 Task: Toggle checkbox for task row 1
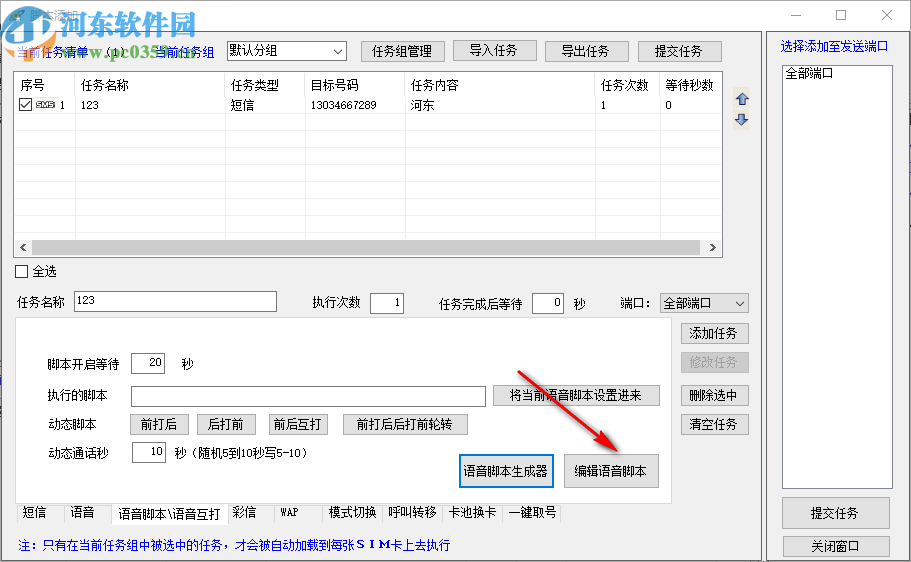click(x=25, y=105)
